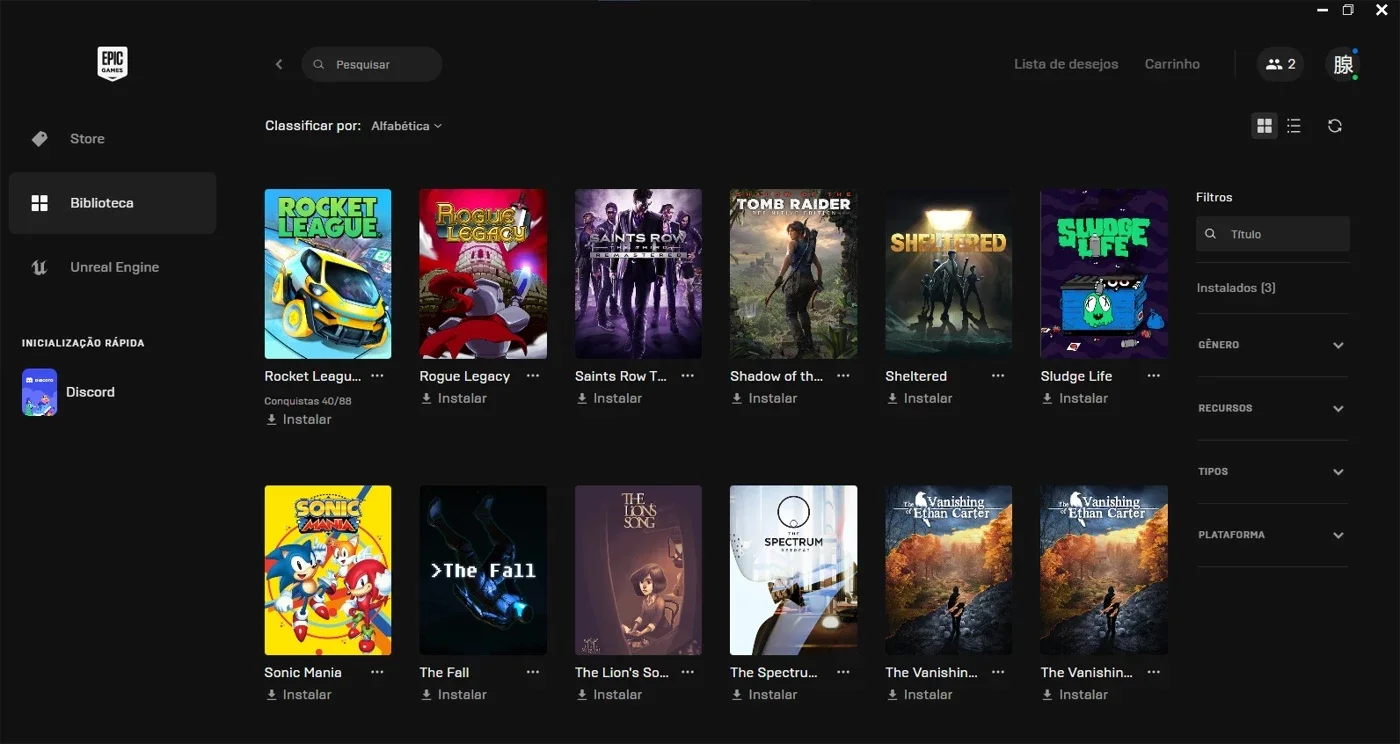Go back with the arrow beside search

coord(279,64)
